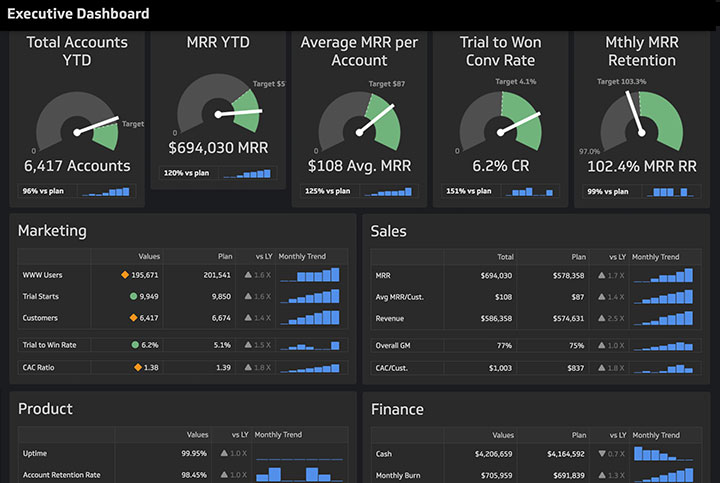Click the up triangle in the Marketing Customers row

[248, 318]
